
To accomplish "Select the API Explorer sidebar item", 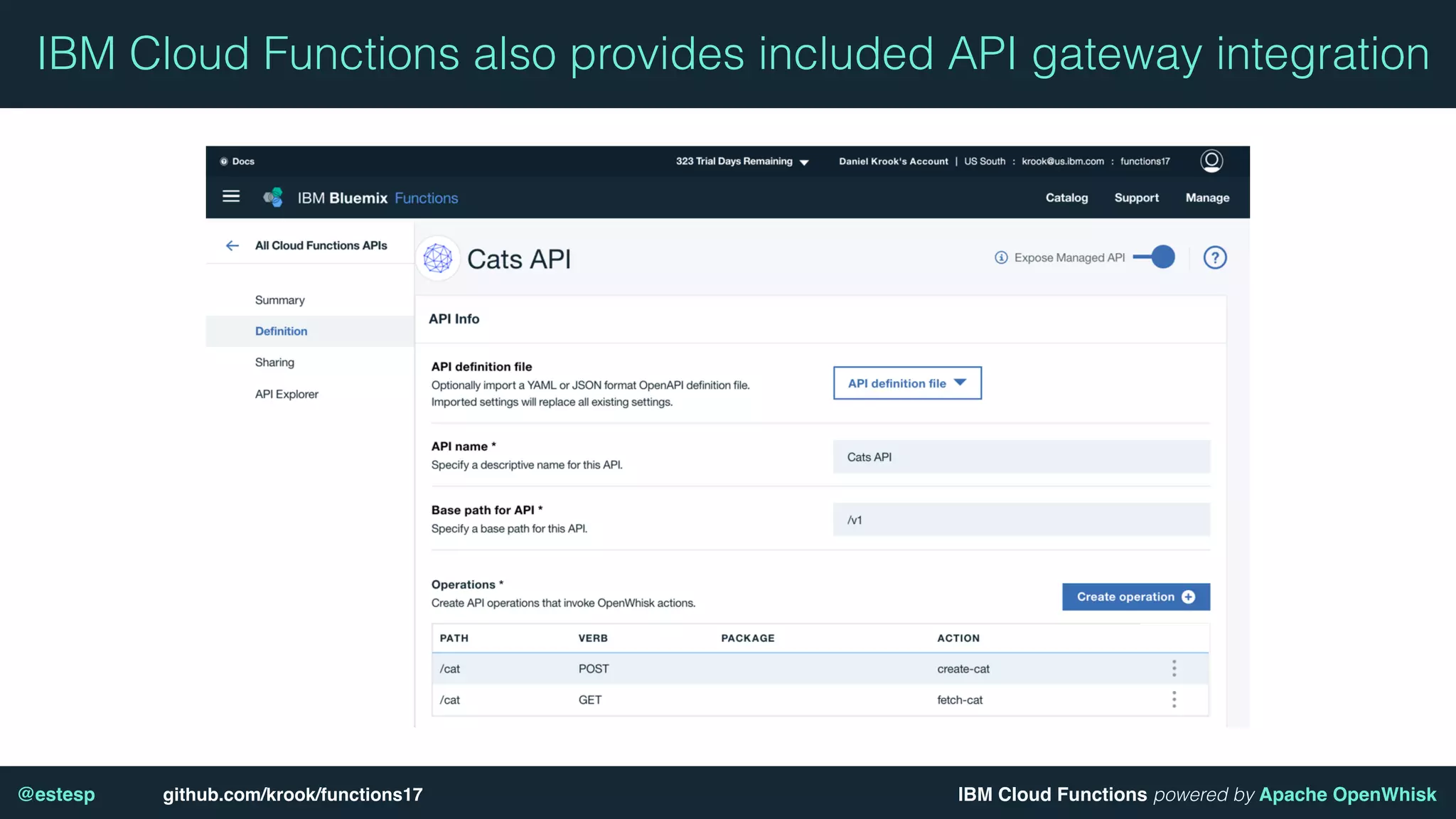I will point(287,394).
